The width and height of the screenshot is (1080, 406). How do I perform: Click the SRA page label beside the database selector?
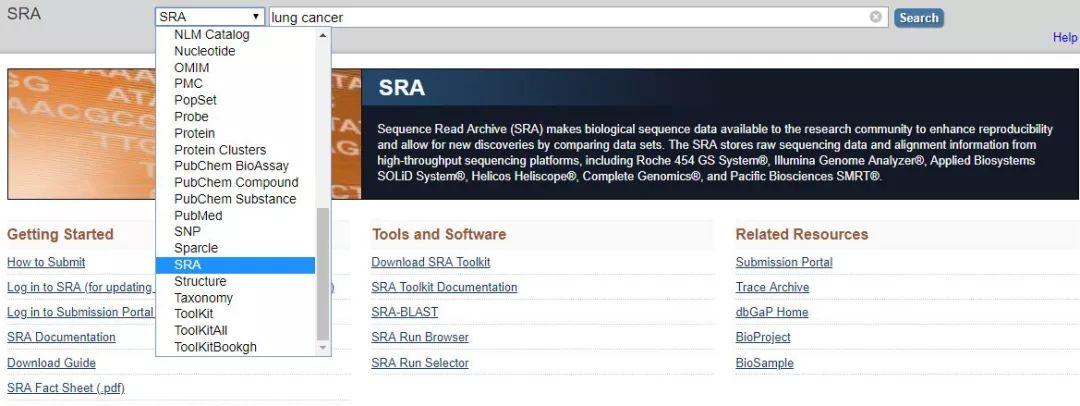point(23,14)
